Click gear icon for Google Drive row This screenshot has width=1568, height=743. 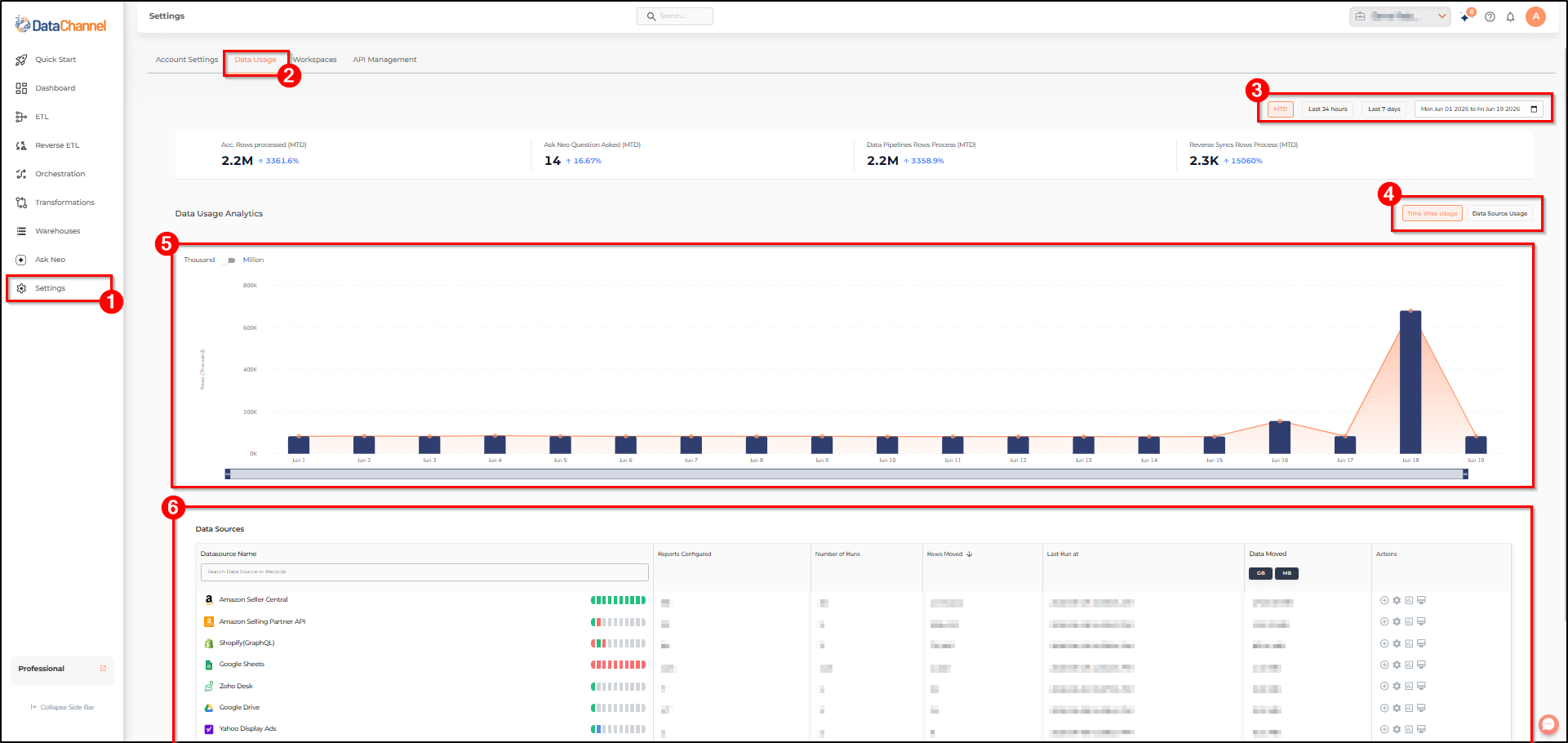pyautogui.click(x=1397, y=708)
